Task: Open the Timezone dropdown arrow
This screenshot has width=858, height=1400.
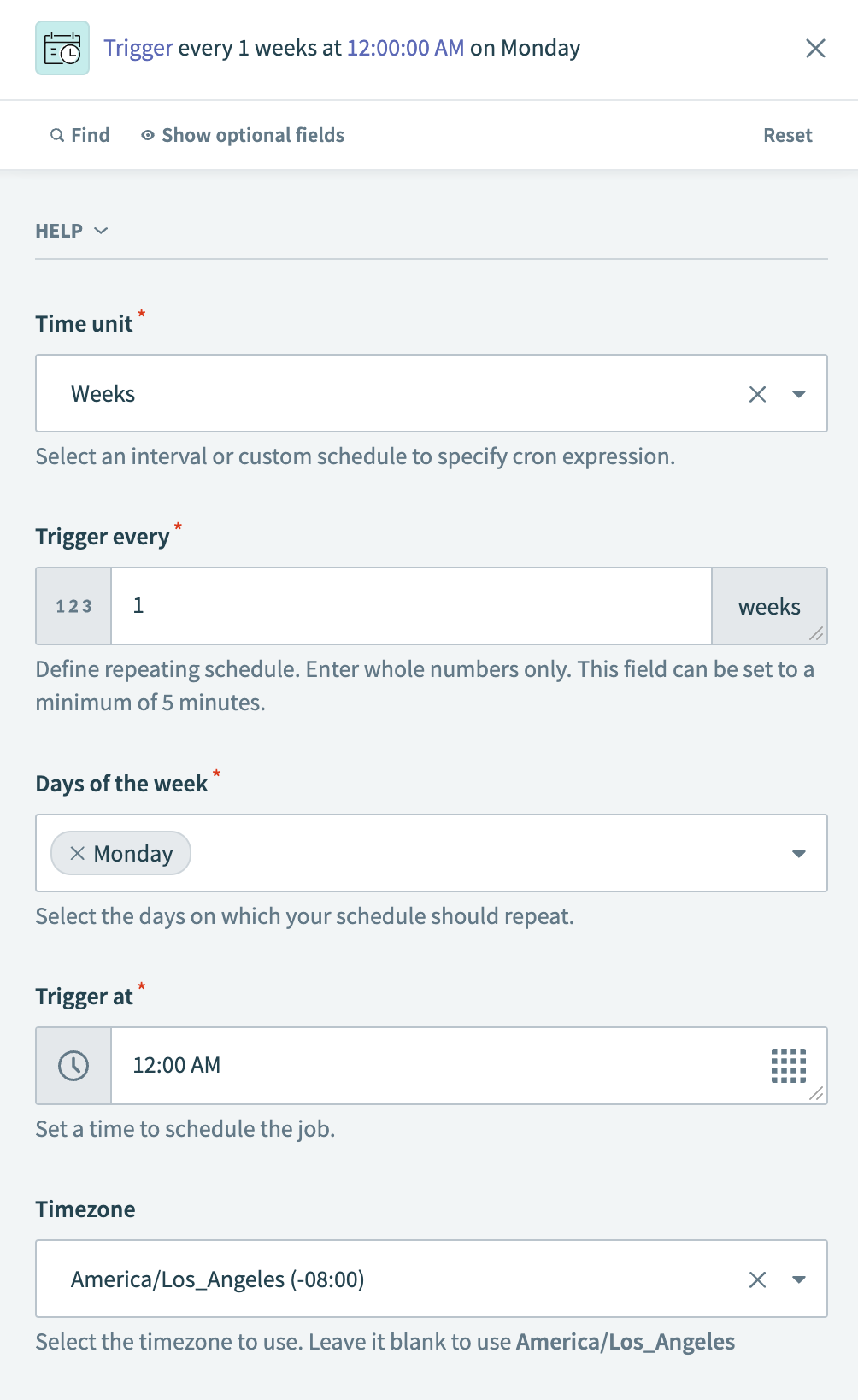Action: pos(799,1279)
